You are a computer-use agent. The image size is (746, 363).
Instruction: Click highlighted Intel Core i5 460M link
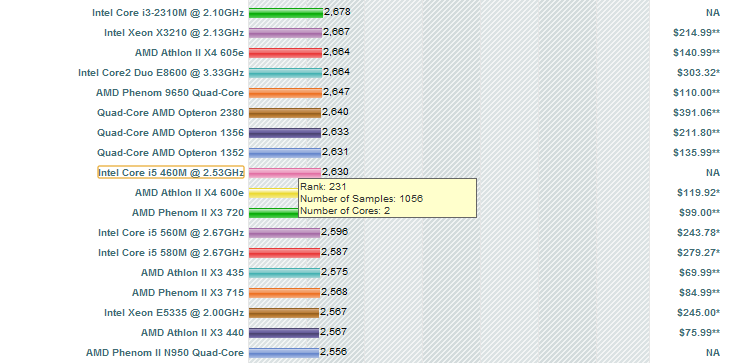(x=171, y=173)
